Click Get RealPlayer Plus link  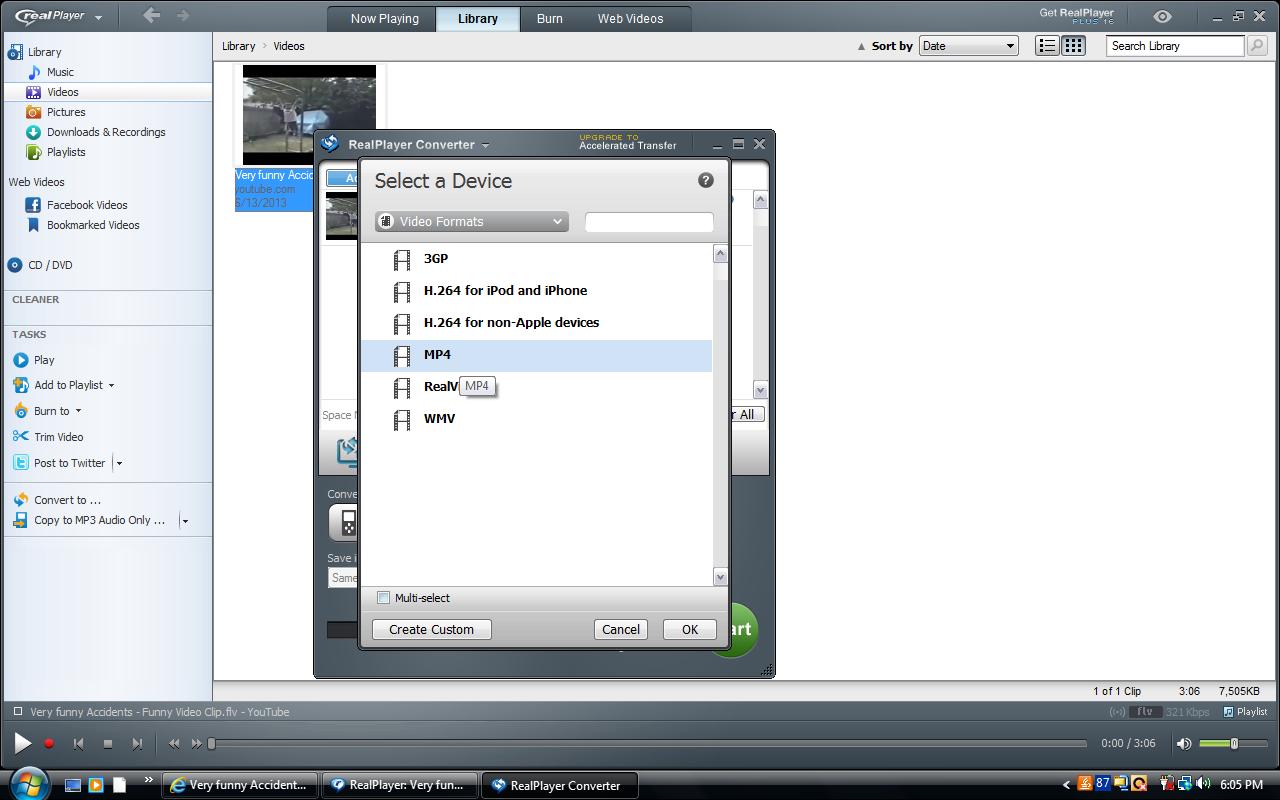pos(1076,15)
